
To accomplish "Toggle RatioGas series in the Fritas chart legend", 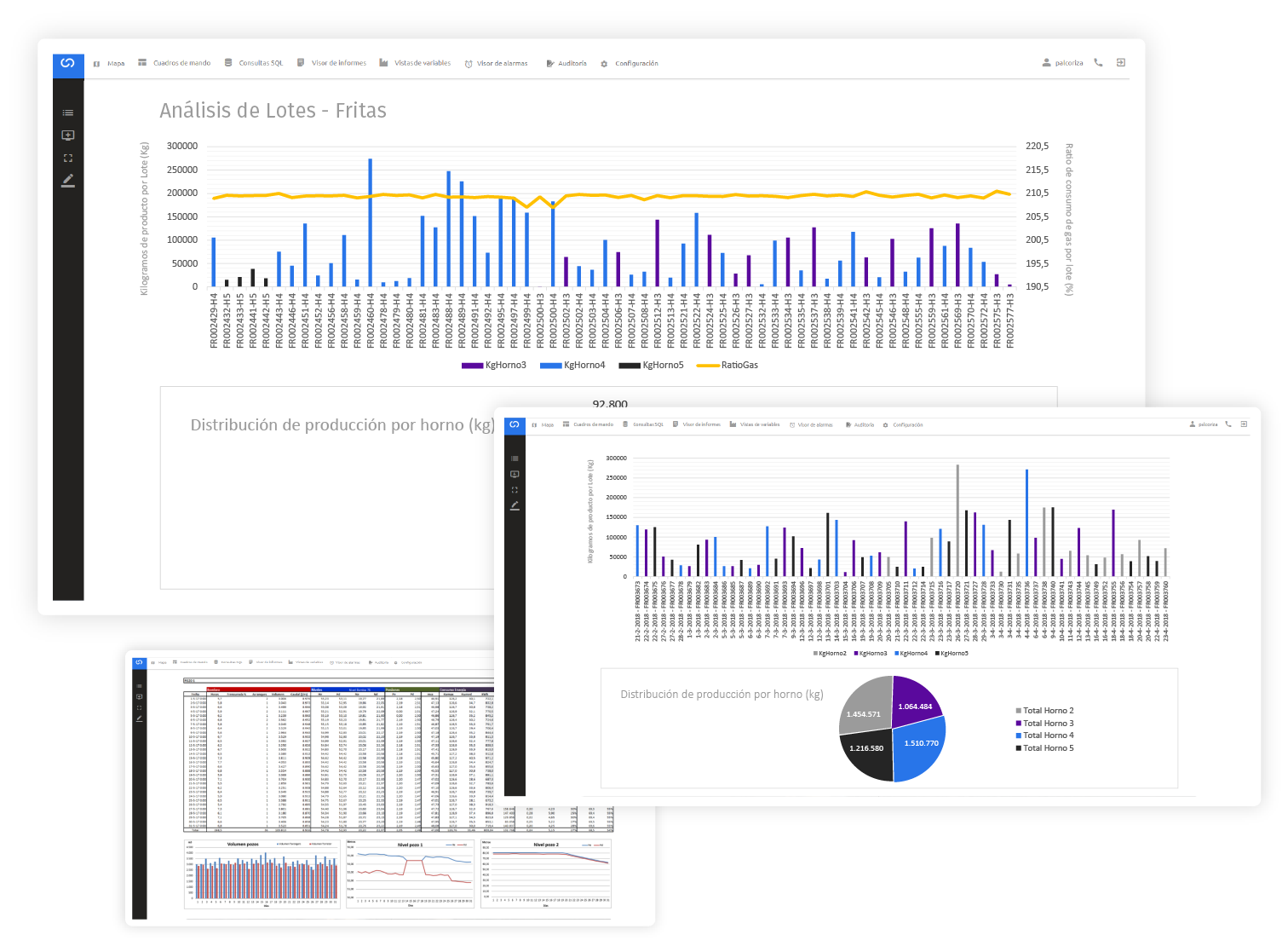I will (x=727, y=366).
